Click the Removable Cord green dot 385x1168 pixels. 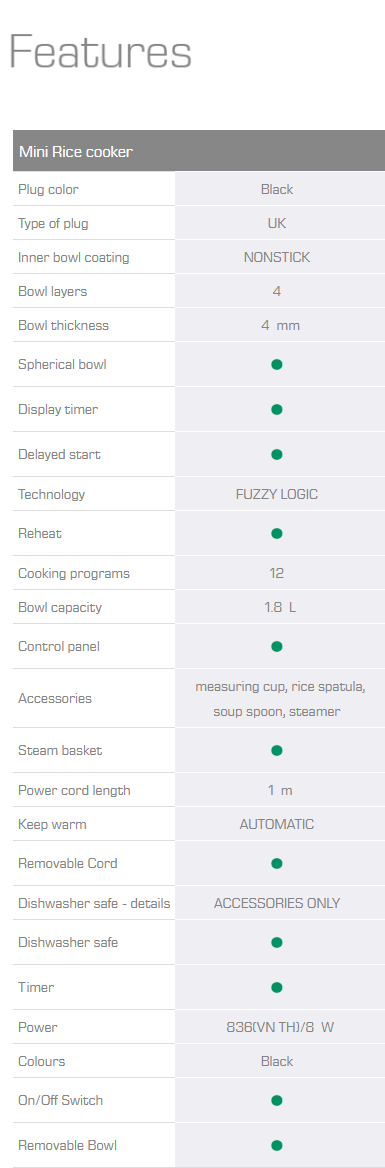pos(277,863)
